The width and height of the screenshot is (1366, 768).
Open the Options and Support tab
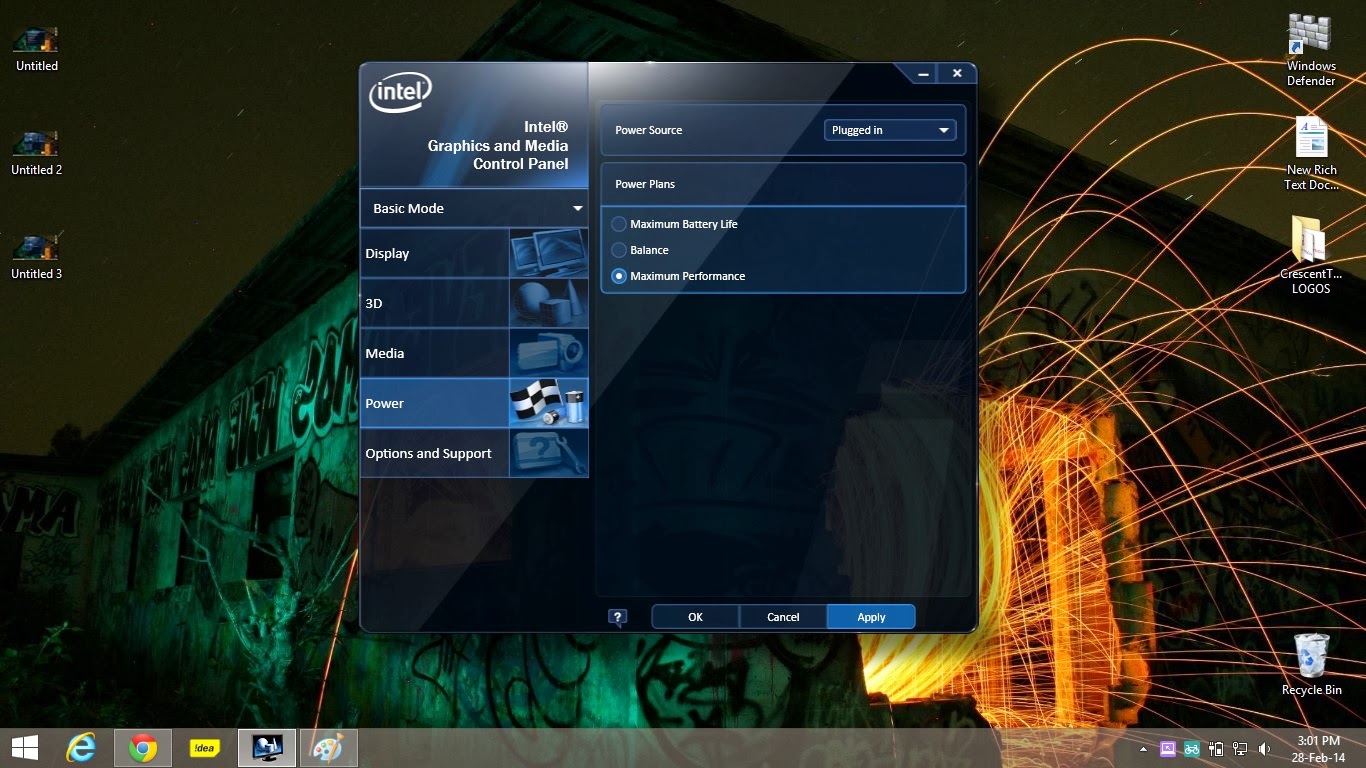click(474, 453)
